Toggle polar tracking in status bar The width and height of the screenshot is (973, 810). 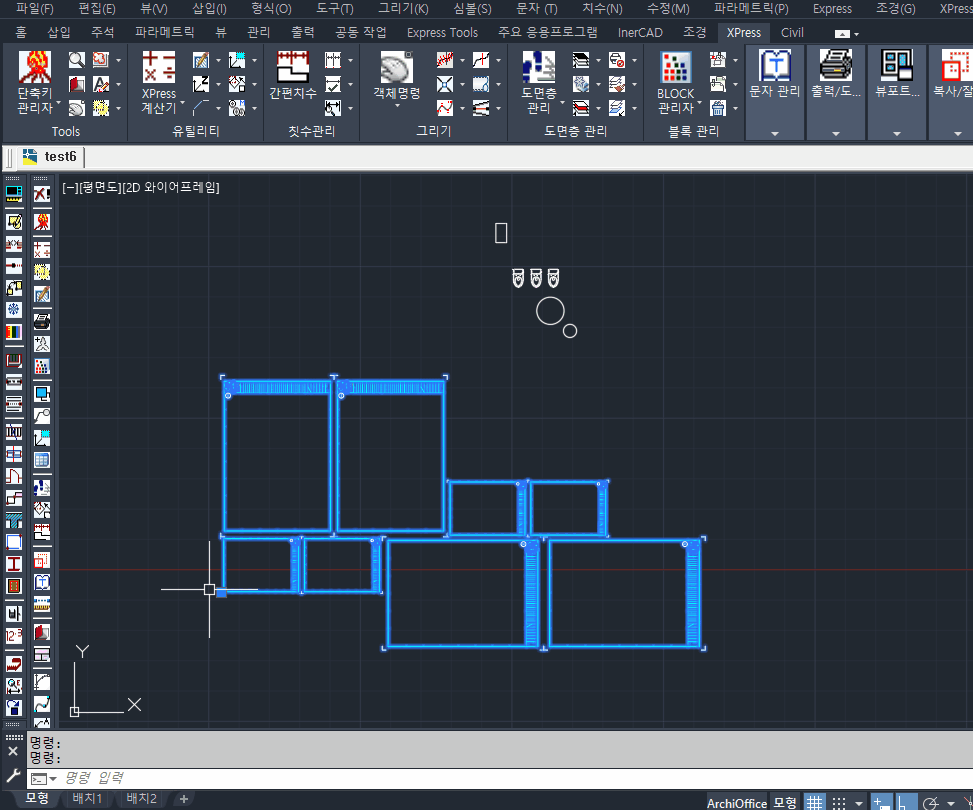930,803
